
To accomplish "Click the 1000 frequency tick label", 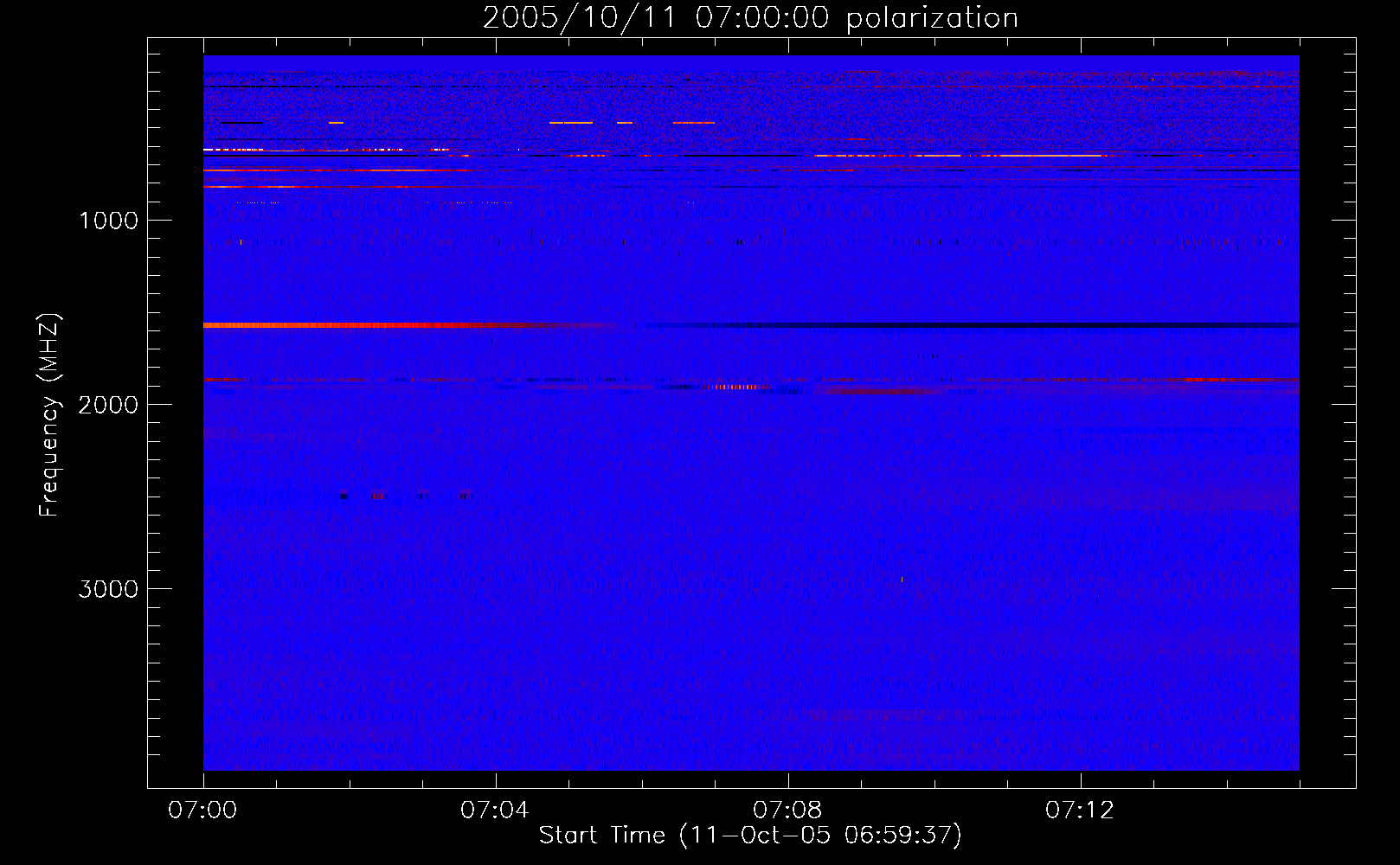I will tap(108, 221).
